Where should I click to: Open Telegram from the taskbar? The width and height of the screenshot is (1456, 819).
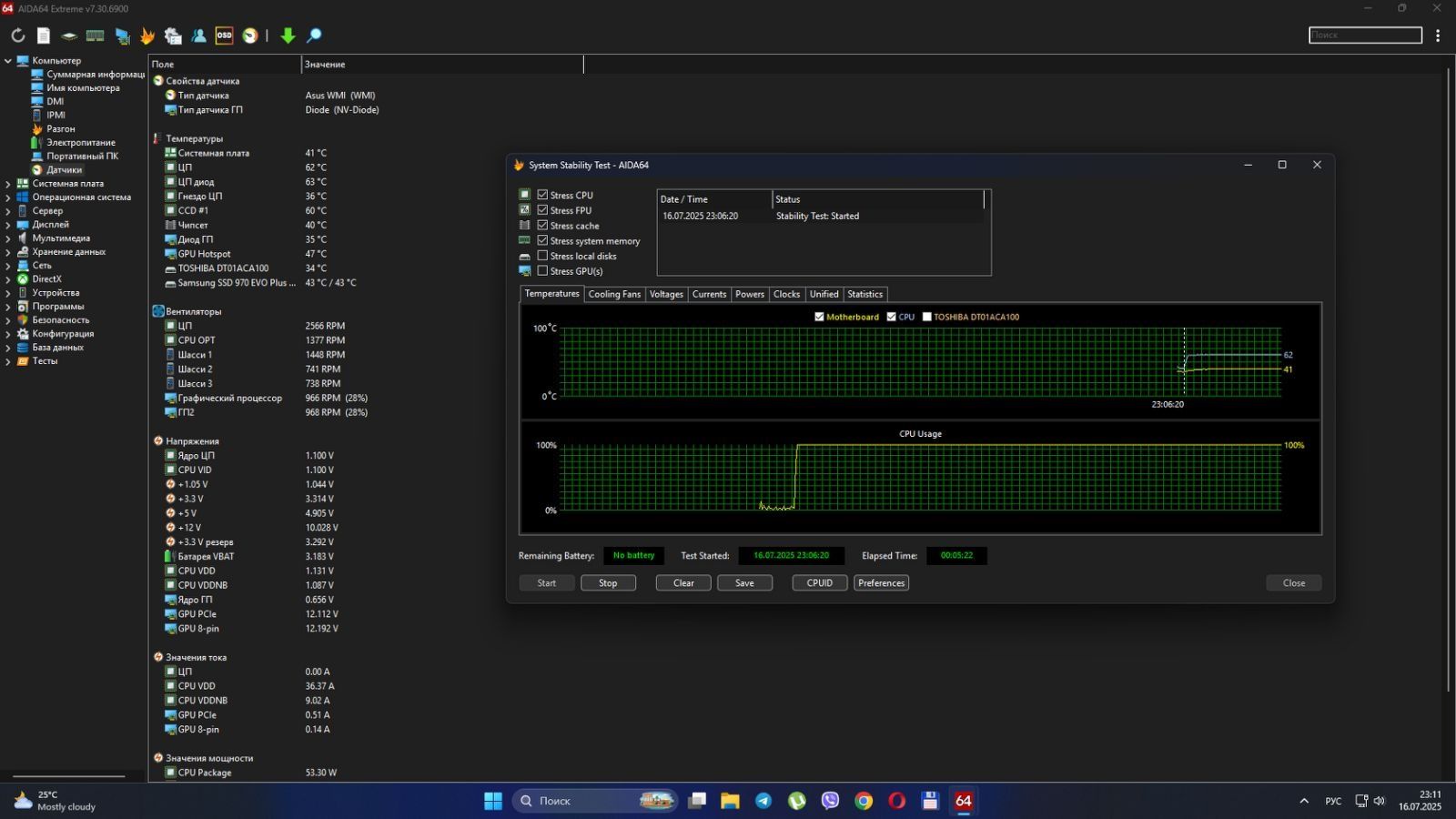pyautogui.click(x=763, y=801)
